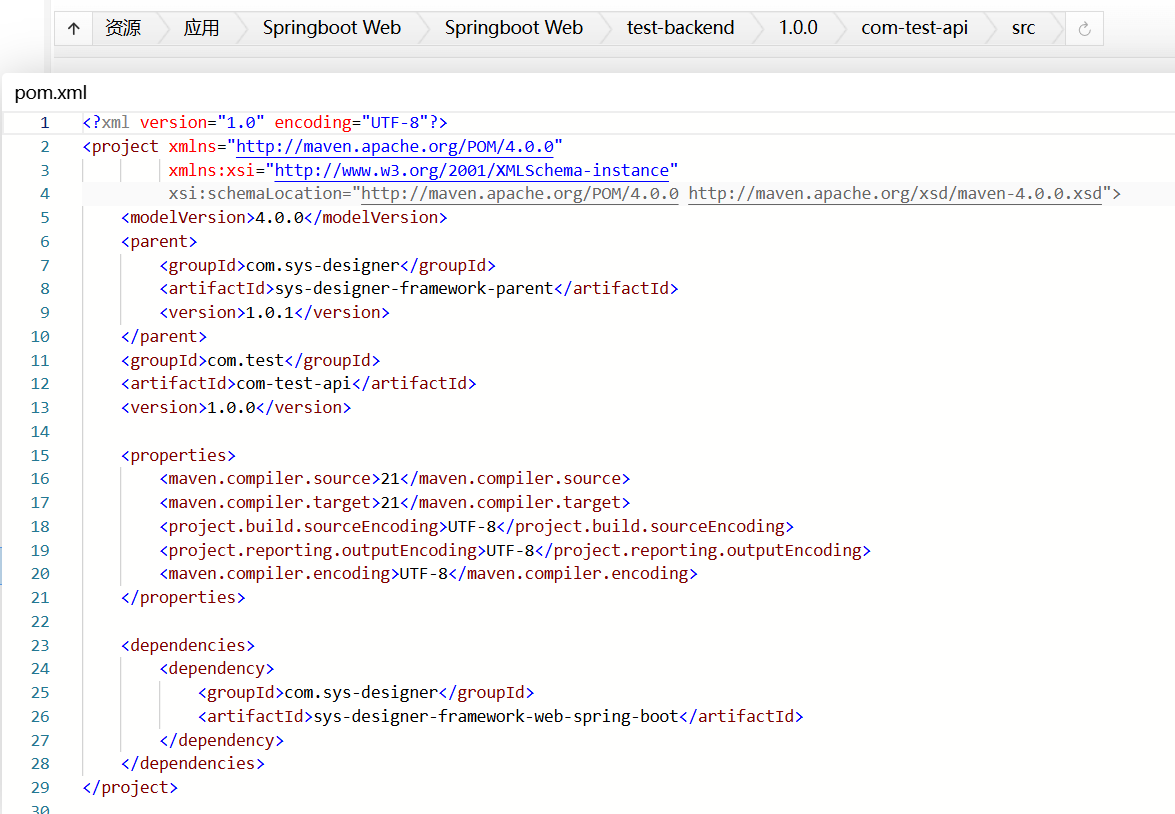Image resolution: width=1175 pixels, height=814 pixels.
Task: Click project.build.sourceEncoding UTF-8 value
Action: (x=471, y=527)
